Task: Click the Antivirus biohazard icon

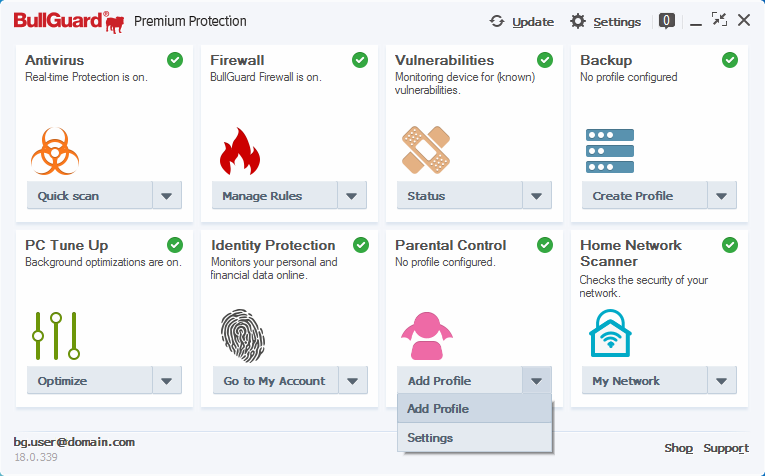Action: (55, 151)
